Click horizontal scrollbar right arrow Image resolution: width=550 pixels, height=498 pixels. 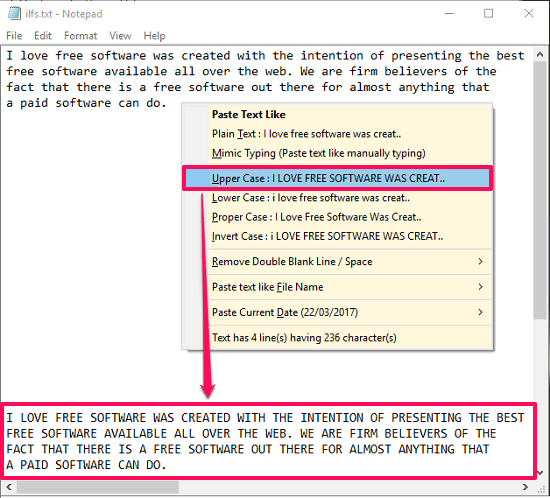coord(525,487)
